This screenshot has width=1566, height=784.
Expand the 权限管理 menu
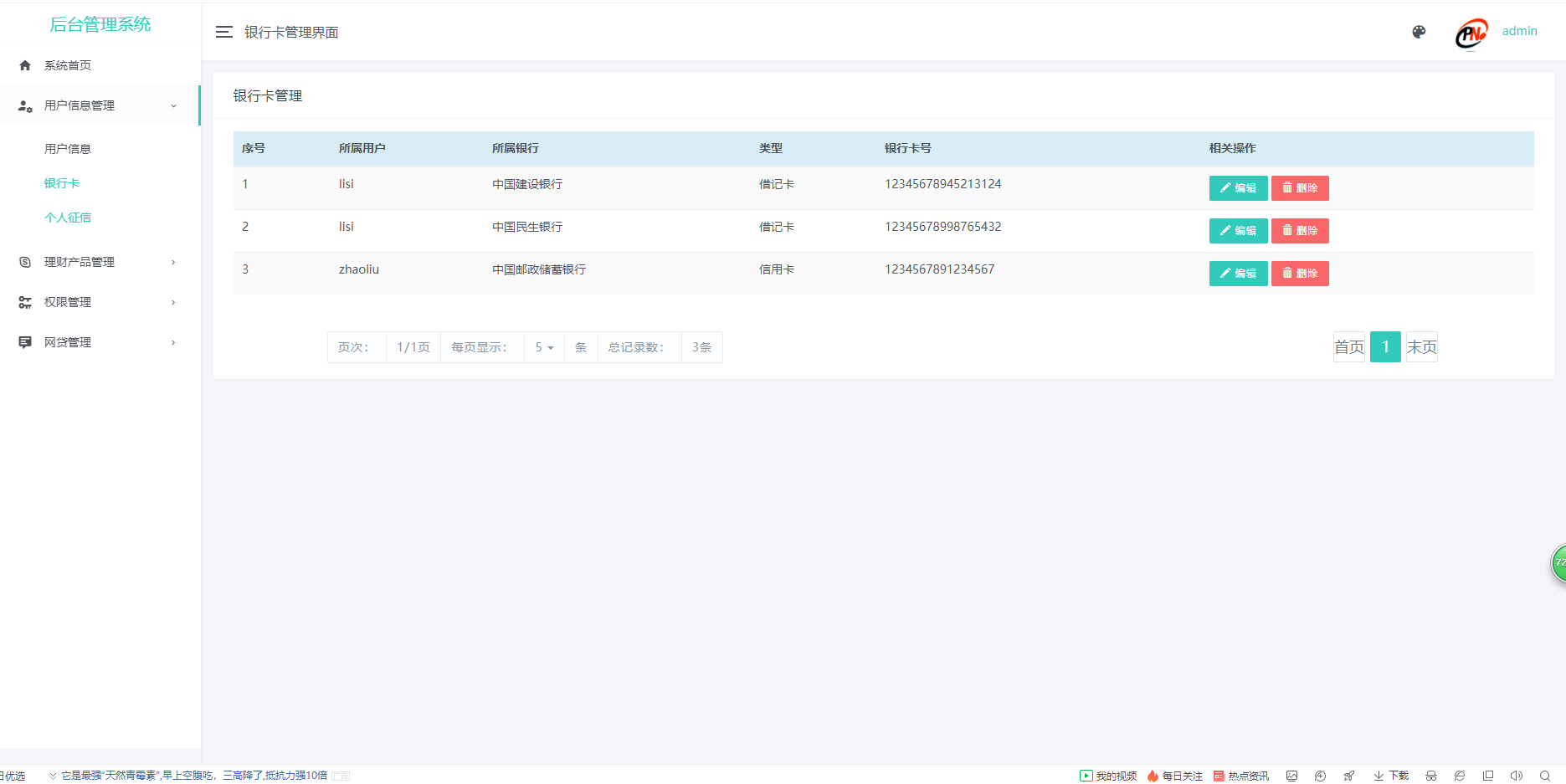coord(100,302)
